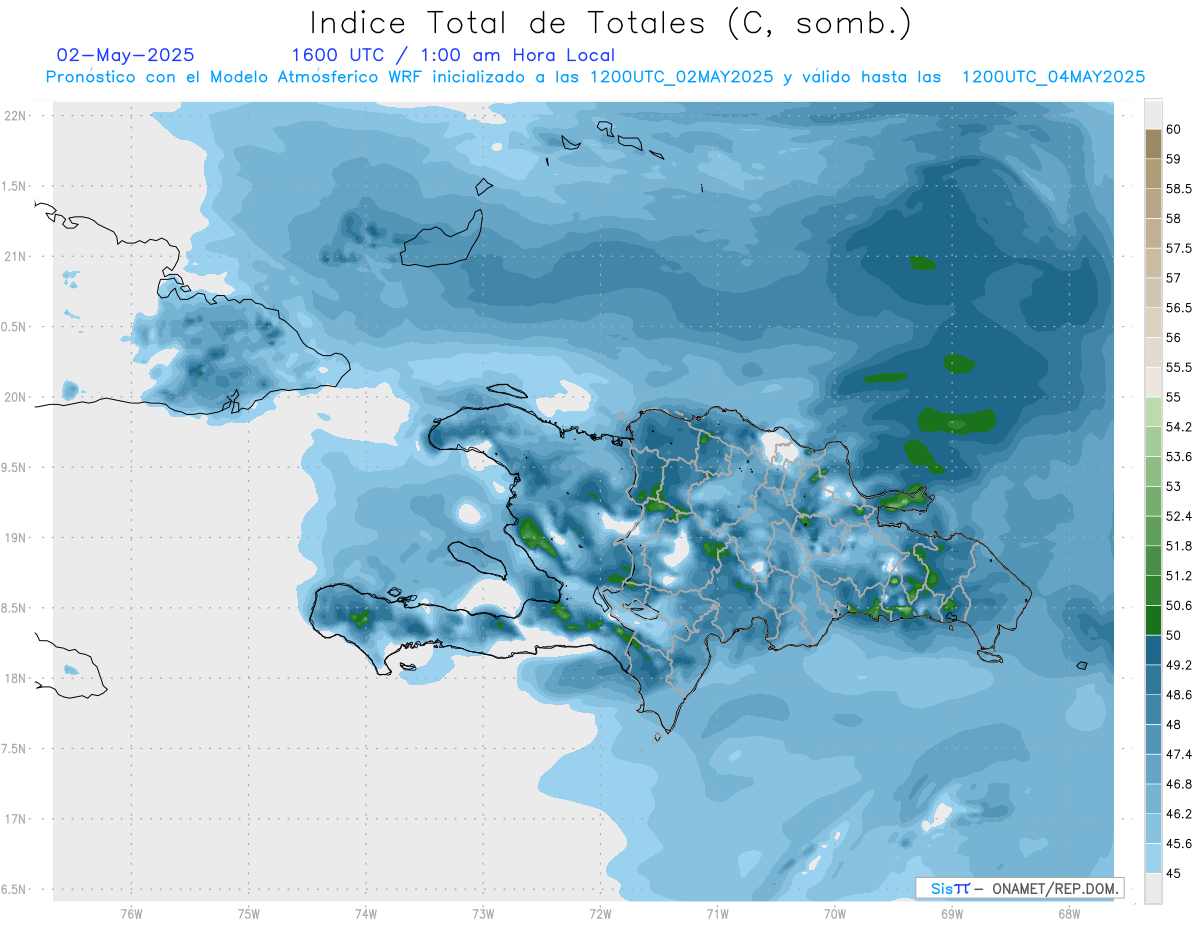Click the "69W" longitude label
Viewport: 1200px width, 927px height.
click(x=952, y=913)
